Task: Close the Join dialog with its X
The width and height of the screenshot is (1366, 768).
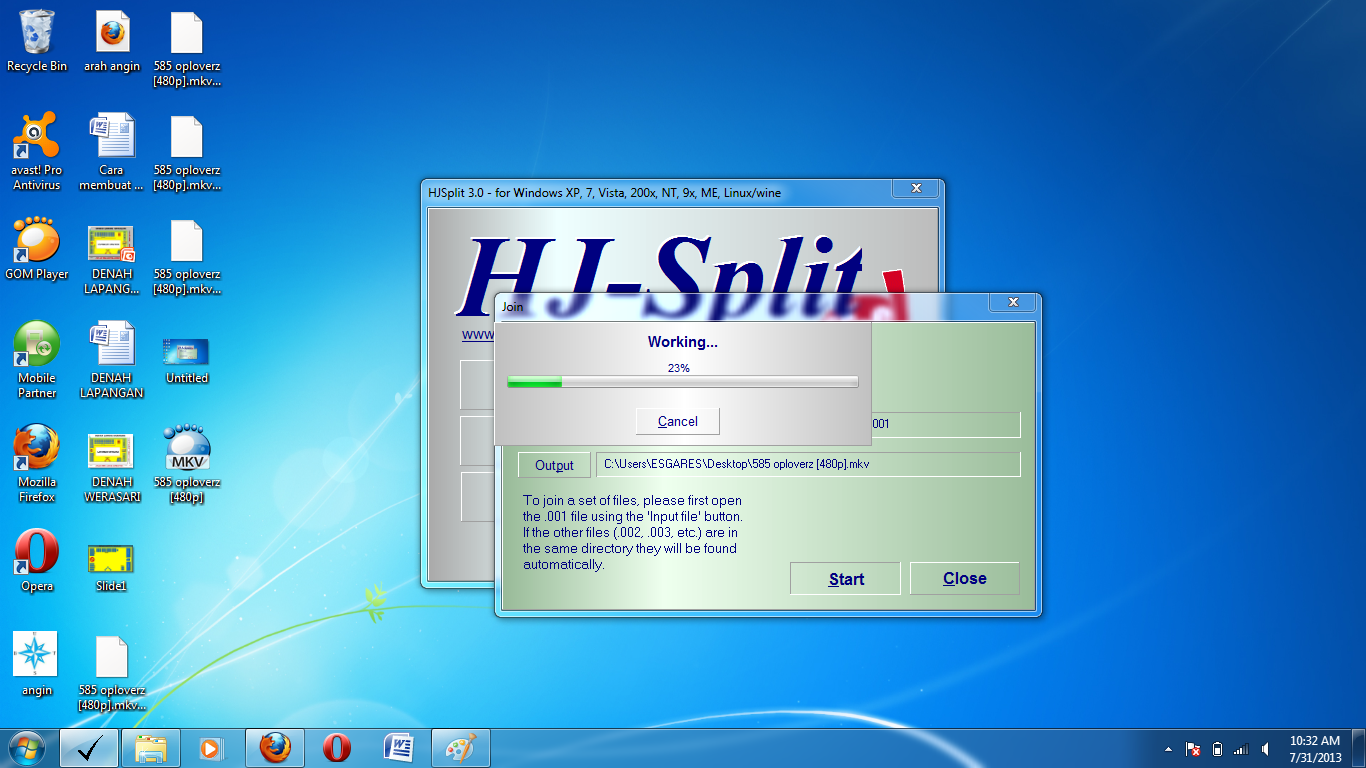Action: pos(1012,302)
